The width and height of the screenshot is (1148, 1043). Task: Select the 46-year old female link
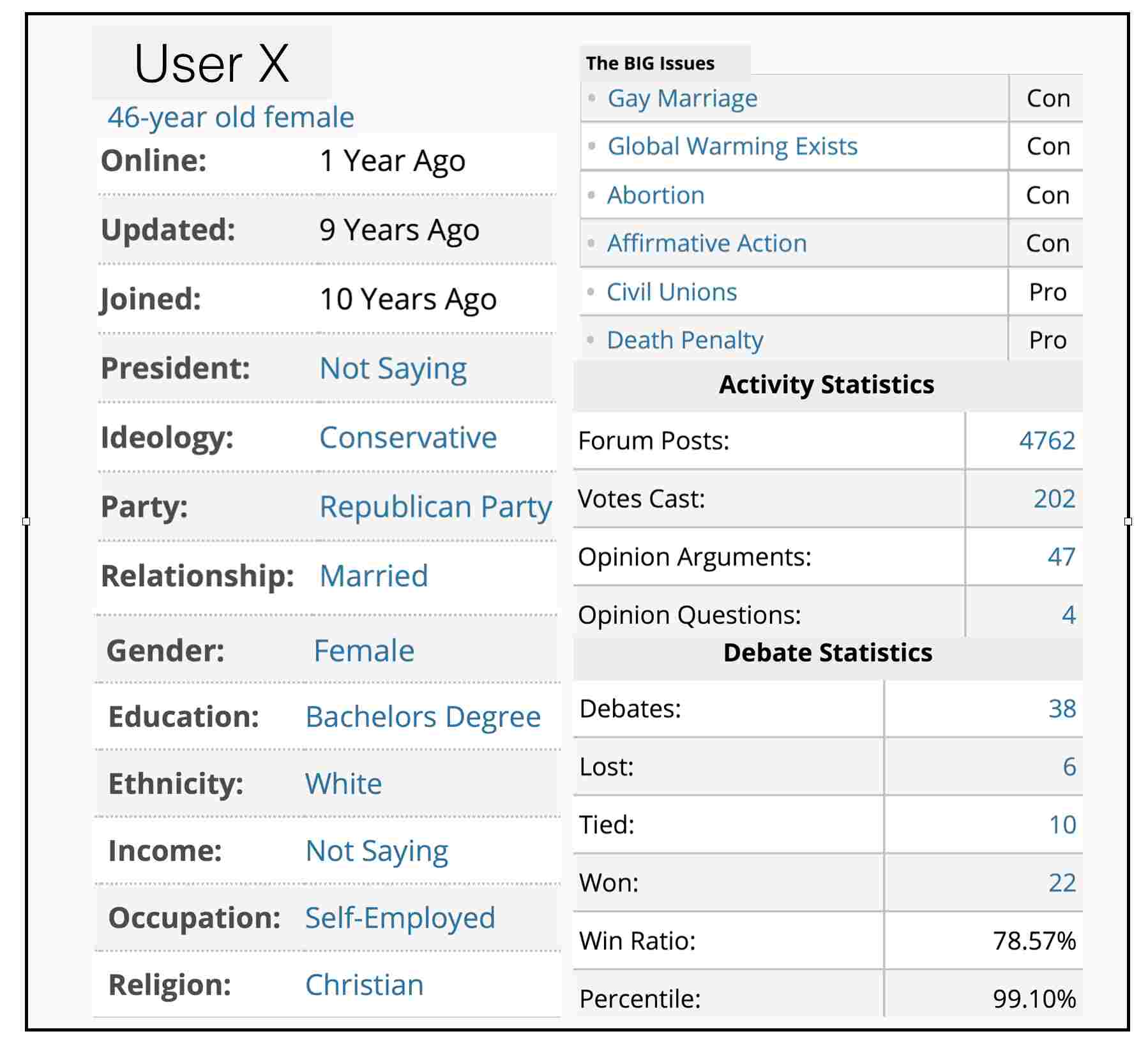(x=230, y=117)
